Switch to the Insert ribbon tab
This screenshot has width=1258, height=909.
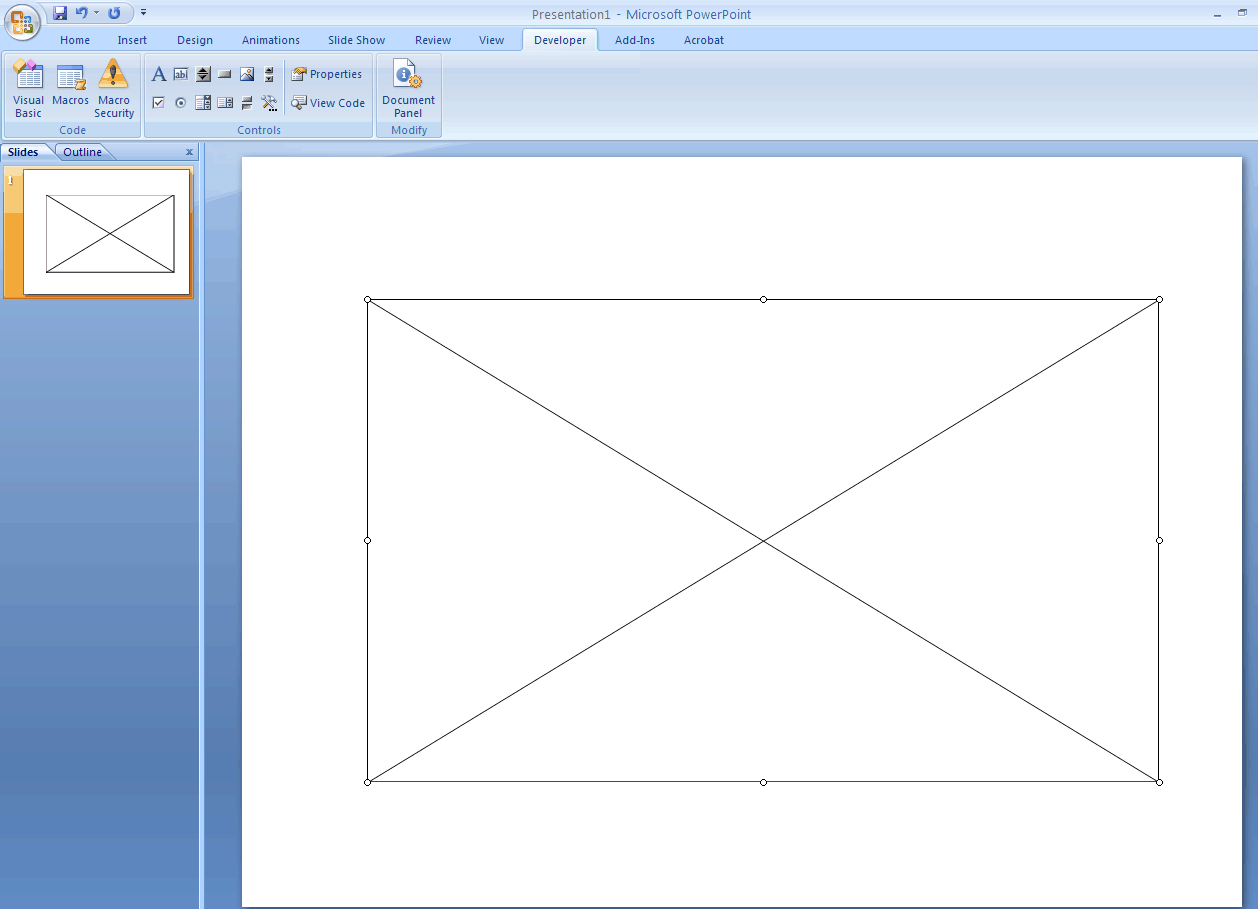pyautogui.click(x=132, y=40)
